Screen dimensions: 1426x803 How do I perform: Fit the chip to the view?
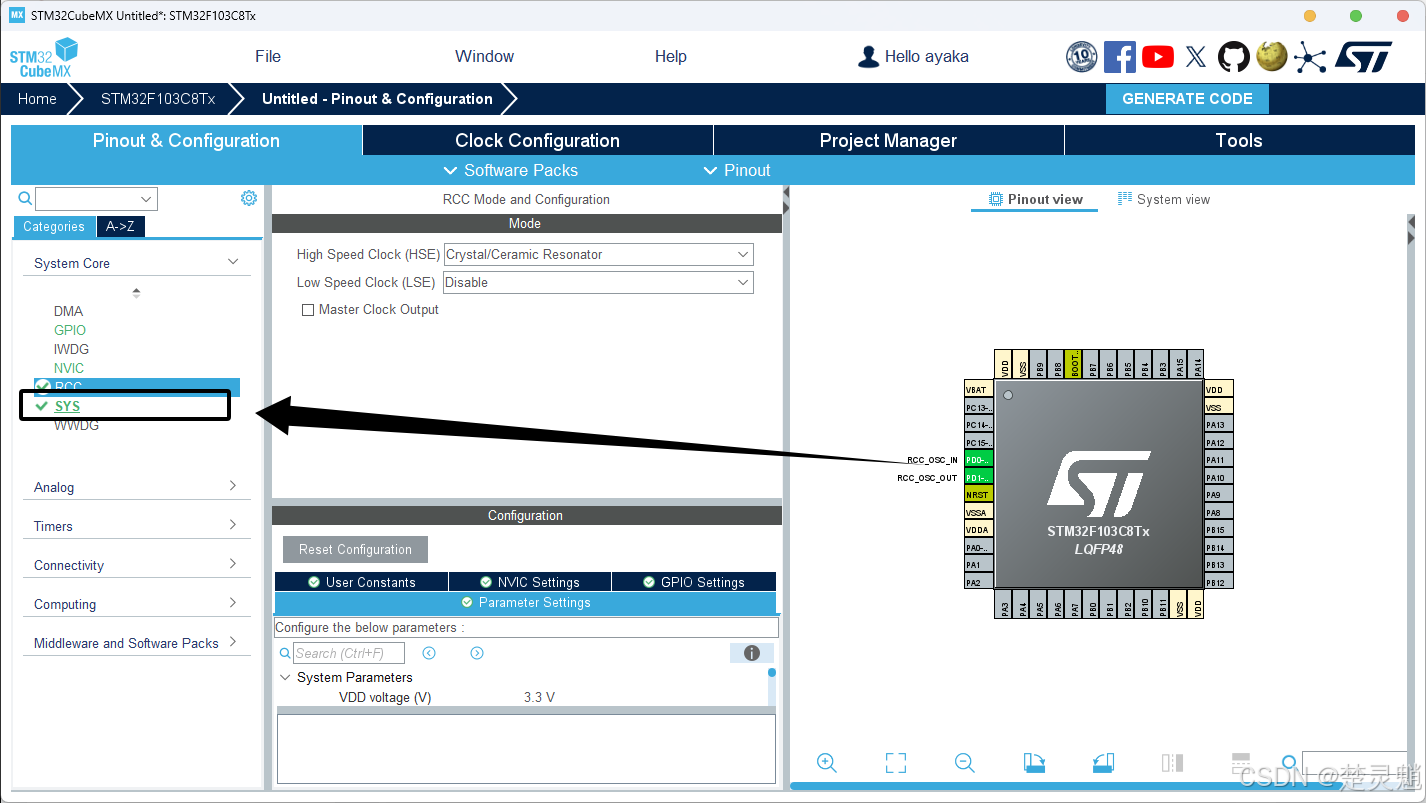(896, 763)
